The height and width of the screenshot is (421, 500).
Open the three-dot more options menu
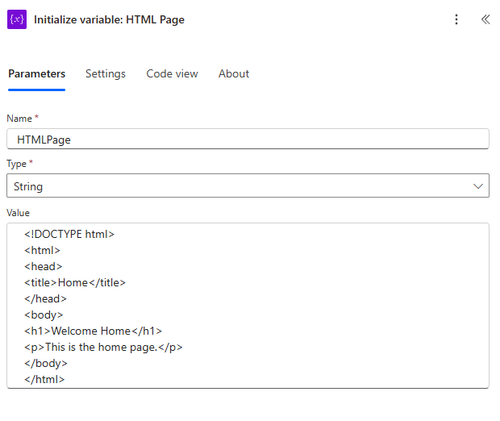(456, 19)
